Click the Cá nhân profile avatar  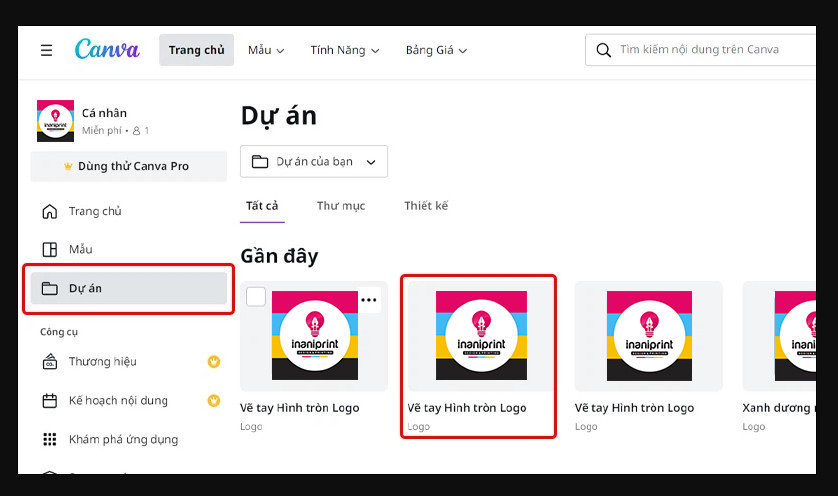click(56, 121)
